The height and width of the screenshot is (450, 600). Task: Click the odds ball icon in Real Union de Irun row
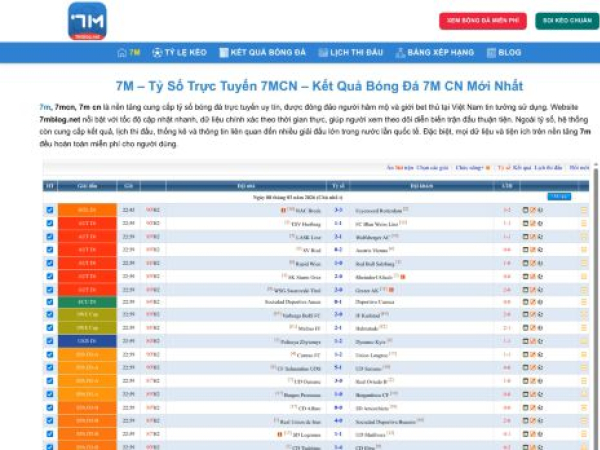point(540,421)
